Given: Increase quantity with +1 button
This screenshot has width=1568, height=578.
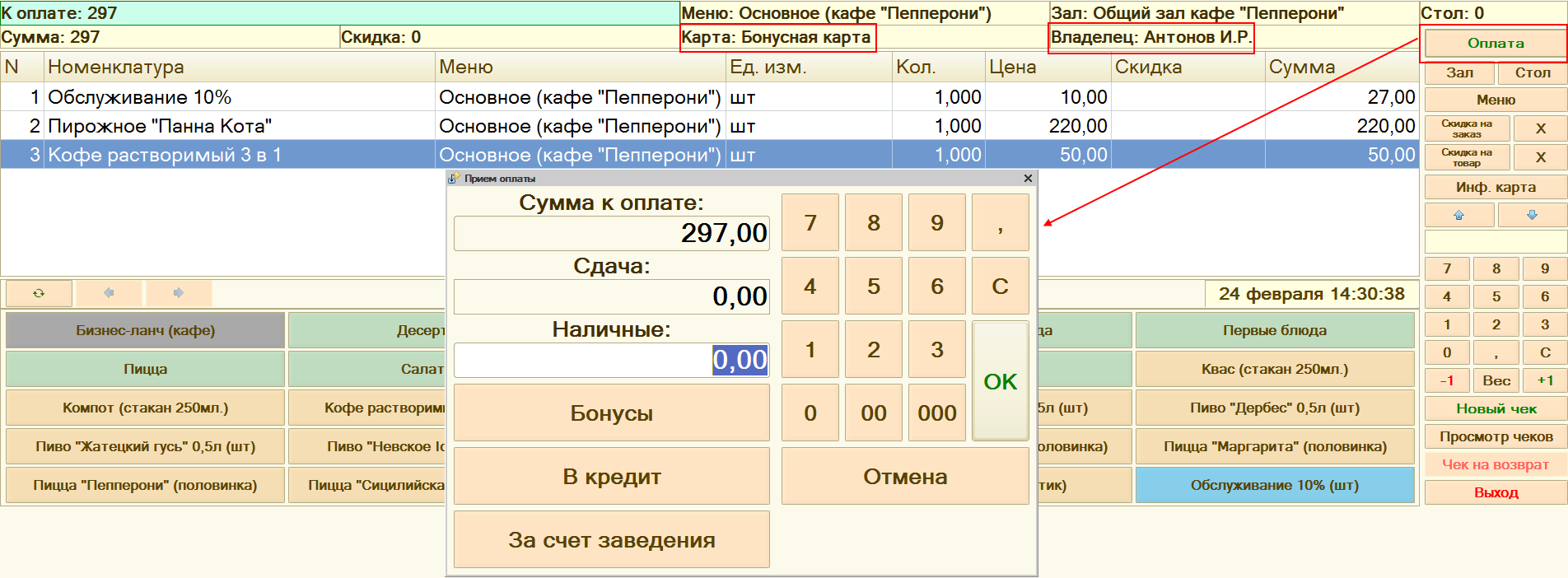Looking at the screenshot, I should (x=1544, y=380).
